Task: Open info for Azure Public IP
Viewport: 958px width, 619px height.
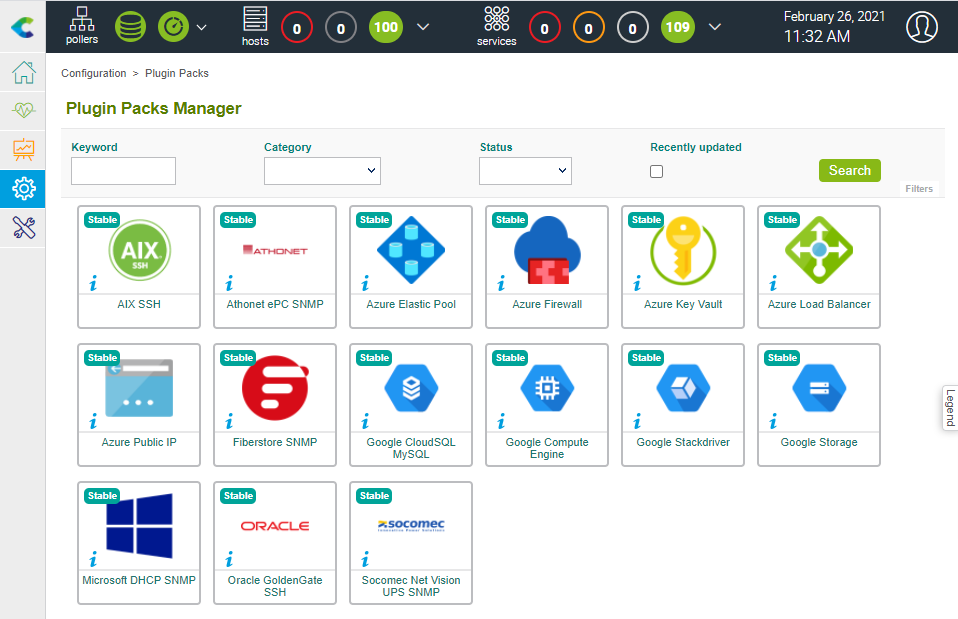Action: pos(93,422)
